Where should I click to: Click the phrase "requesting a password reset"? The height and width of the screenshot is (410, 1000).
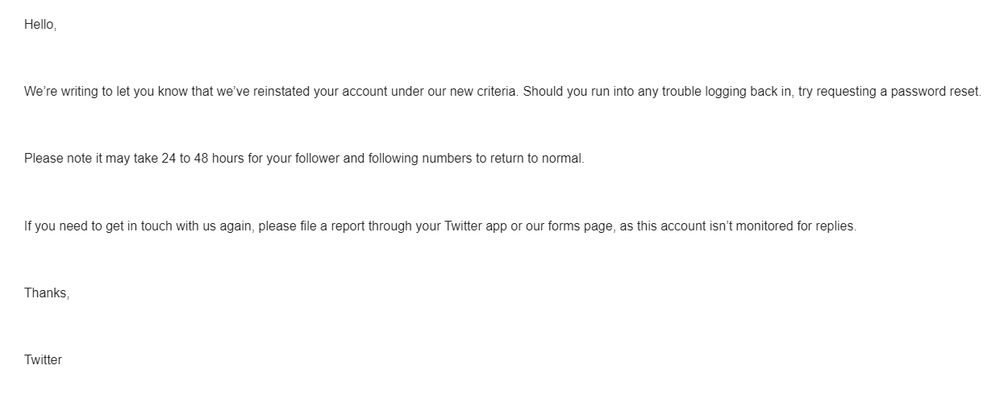coord(899,91)
